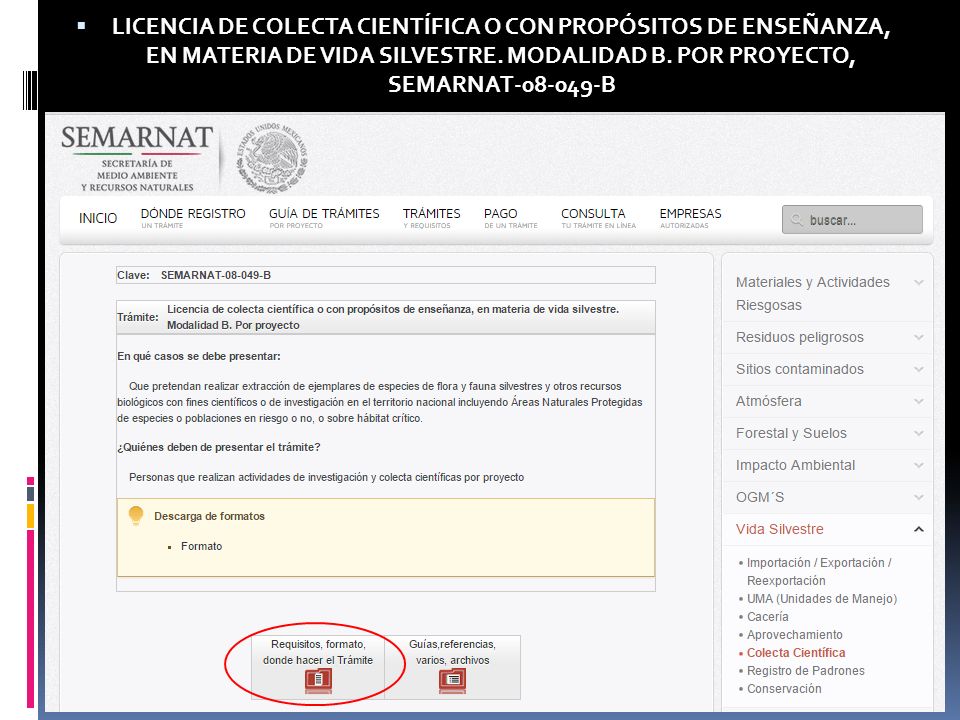Open Materiales y Actividades Riesgosas category
The height and width of the screenshot is (720, 960).
[812, 293]
